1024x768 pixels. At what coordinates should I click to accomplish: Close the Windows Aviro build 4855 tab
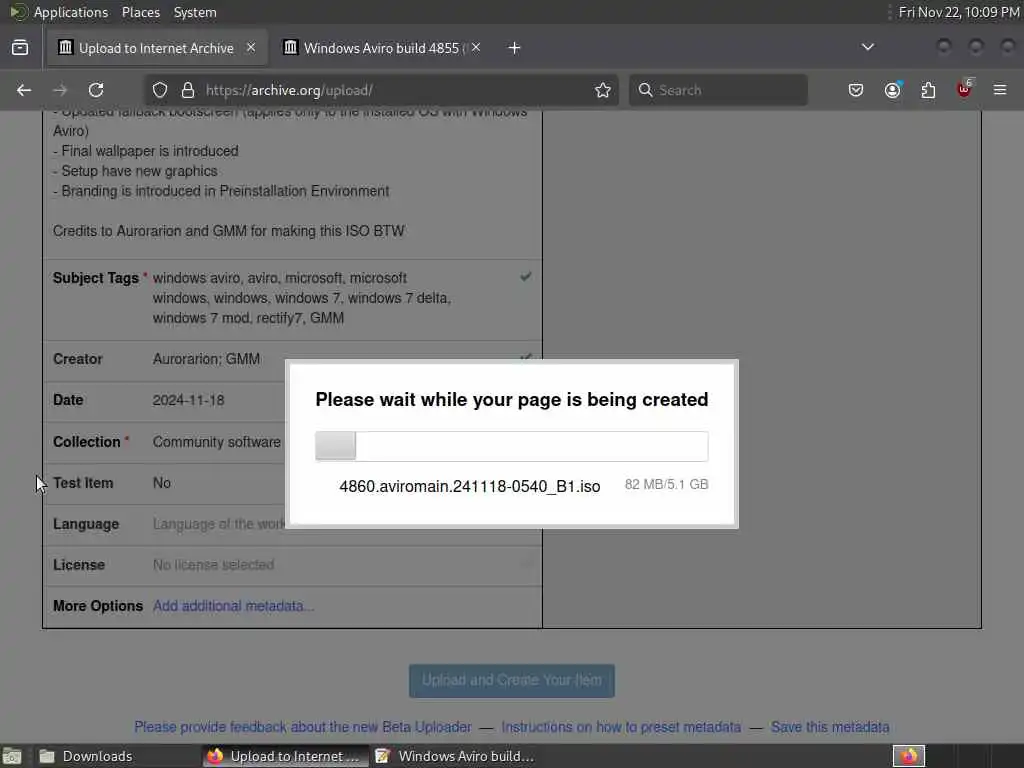(476, 48)
